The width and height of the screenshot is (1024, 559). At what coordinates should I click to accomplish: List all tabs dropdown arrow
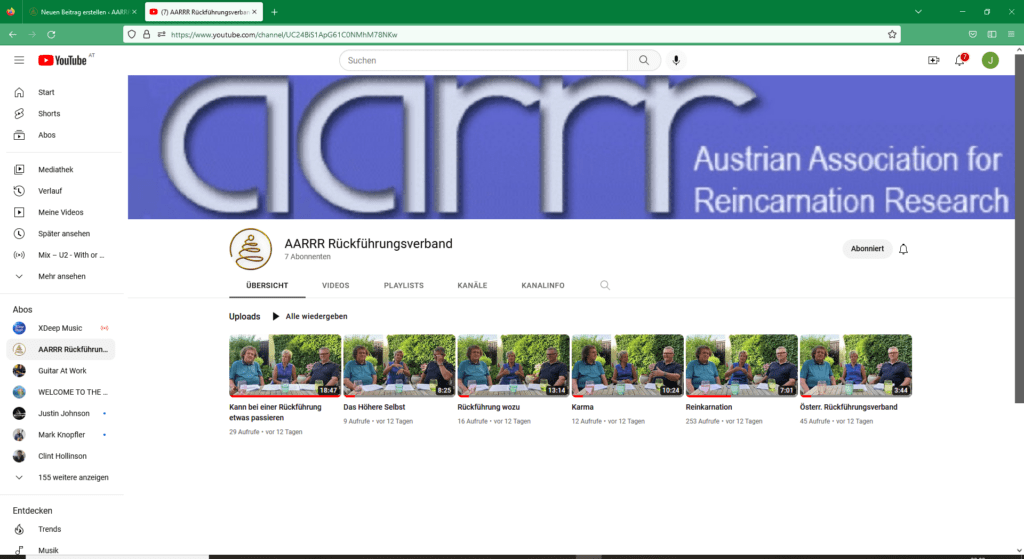click(918, 12)
